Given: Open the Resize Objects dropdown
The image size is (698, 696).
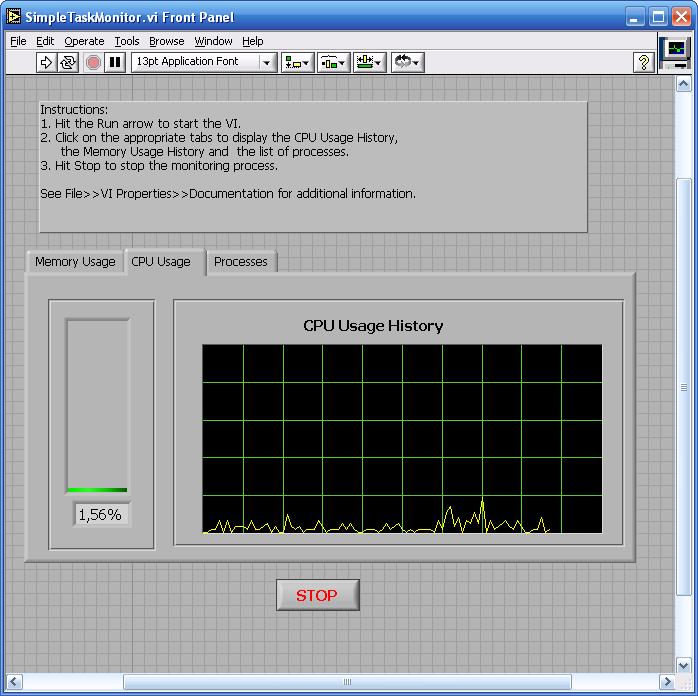Looking at the screenshot, I should [x=369, y=62].
